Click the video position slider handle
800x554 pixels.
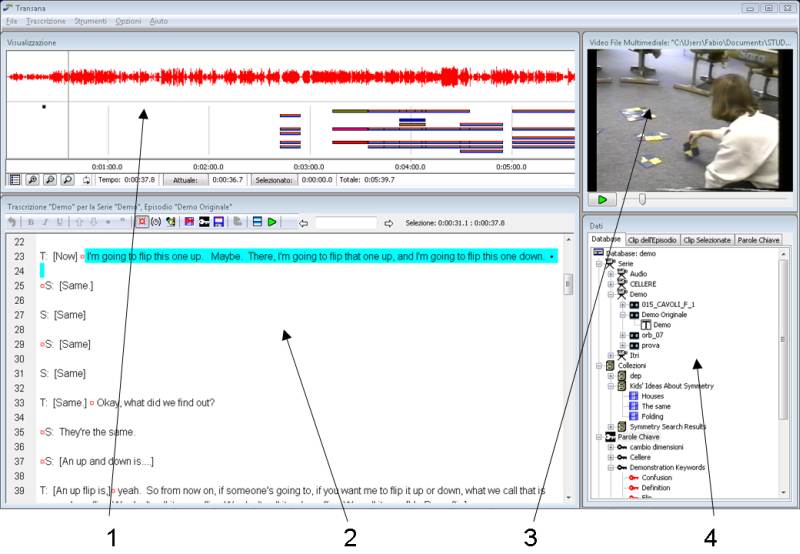pyautogui.click(x=642, y=199)
